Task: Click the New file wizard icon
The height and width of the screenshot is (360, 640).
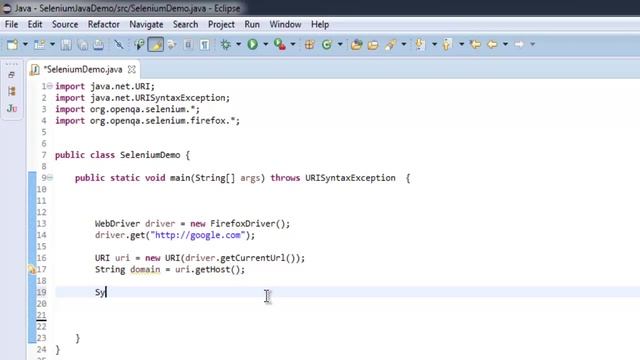Action: (13, 44)
